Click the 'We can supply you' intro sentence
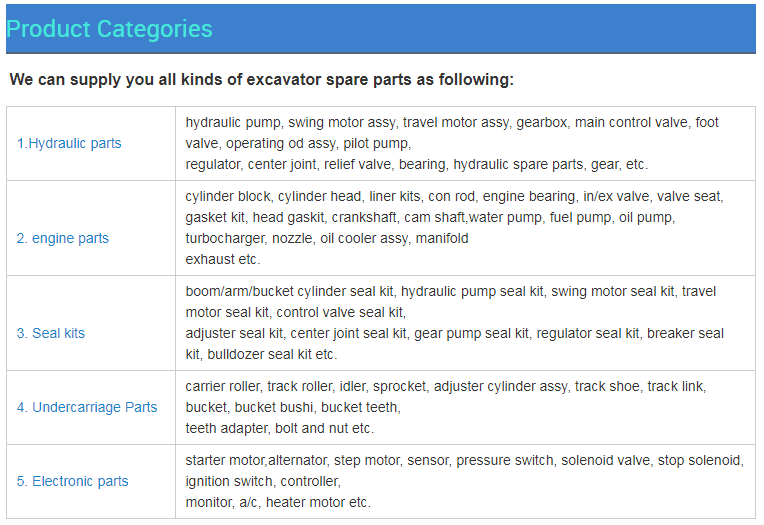This screenshot has width=764, height=525. pos(262,79)
